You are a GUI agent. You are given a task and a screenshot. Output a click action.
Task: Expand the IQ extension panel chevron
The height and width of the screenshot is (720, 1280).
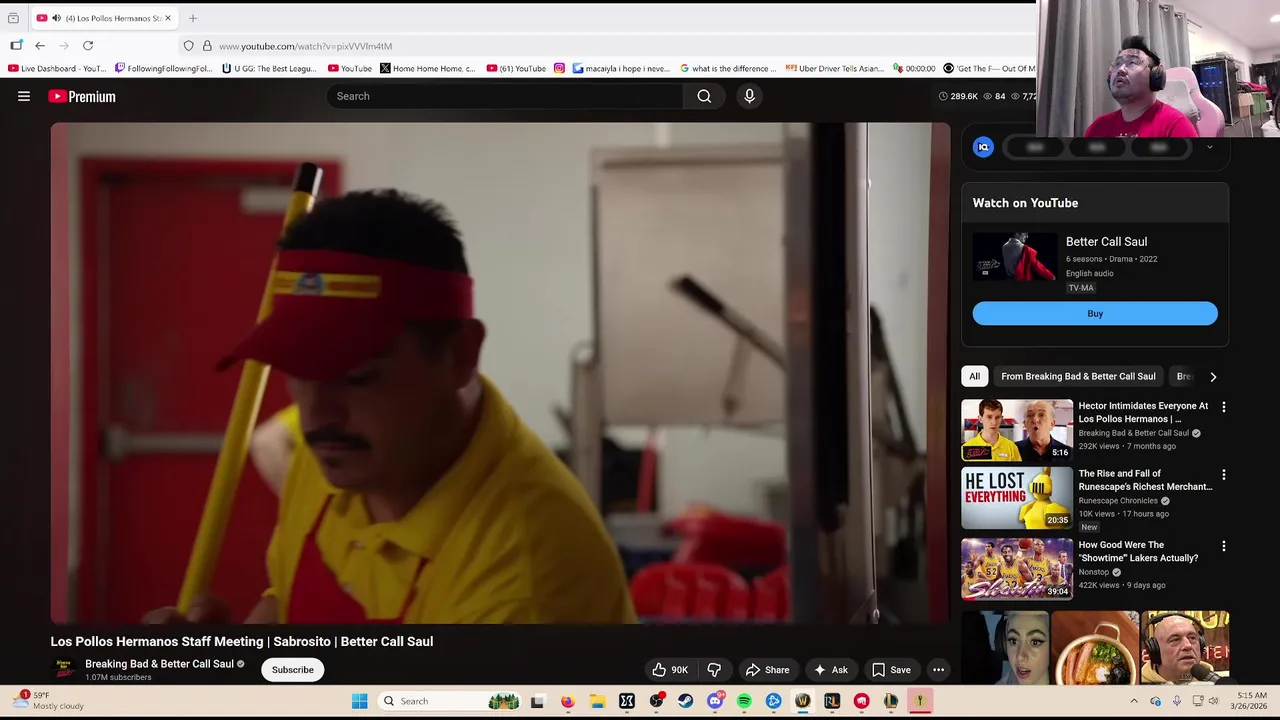(x=1209, y=147)
